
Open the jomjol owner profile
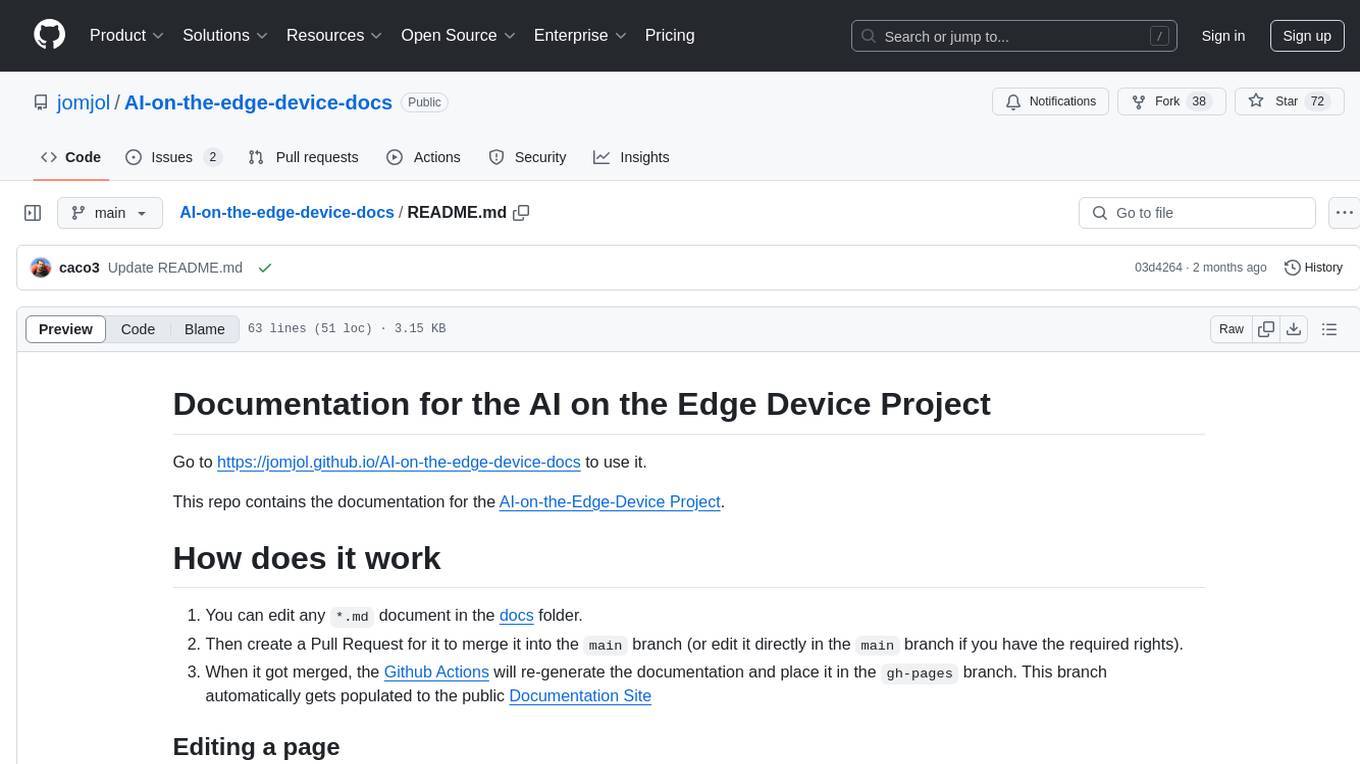click(83, 102)
